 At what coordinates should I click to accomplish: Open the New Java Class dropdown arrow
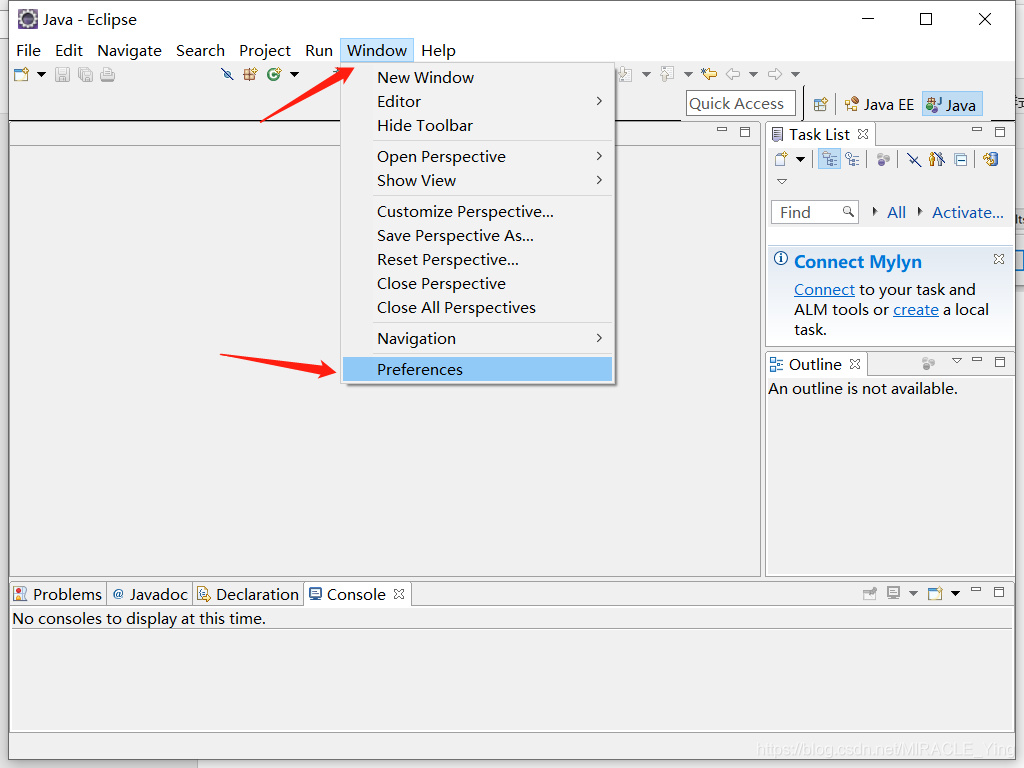[x=295, y=74]
